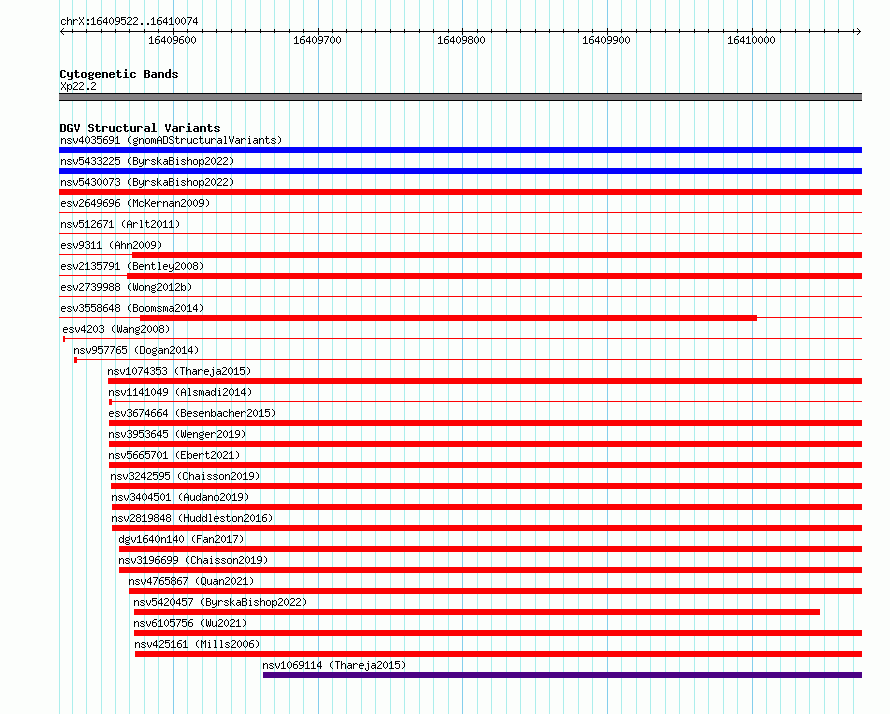This screenshot has width=890, height=714.
Task: Click the 16410000 ruler position
Action: pos(752,40)
